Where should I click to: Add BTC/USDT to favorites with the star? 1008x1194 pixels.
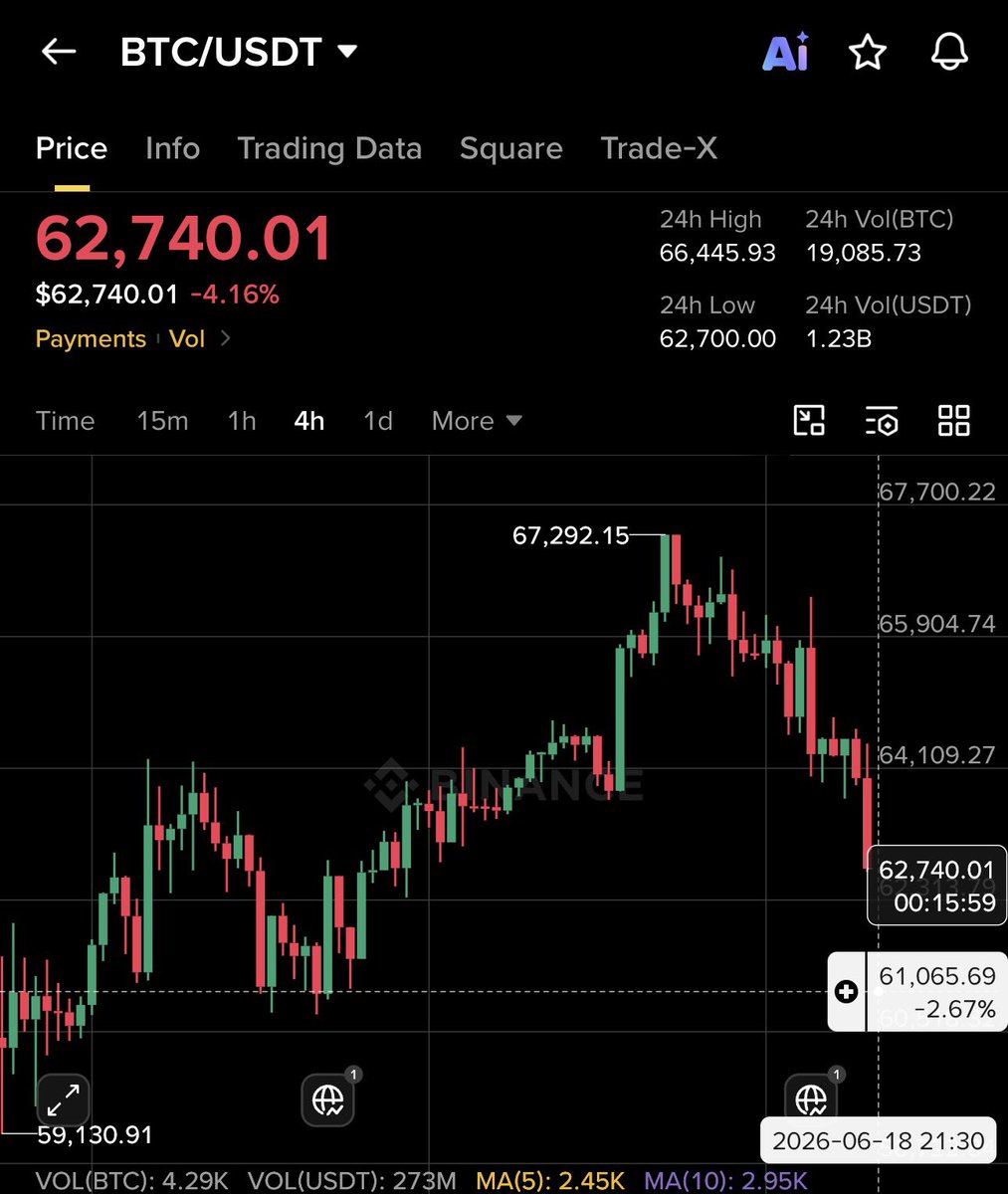point(868,52)
